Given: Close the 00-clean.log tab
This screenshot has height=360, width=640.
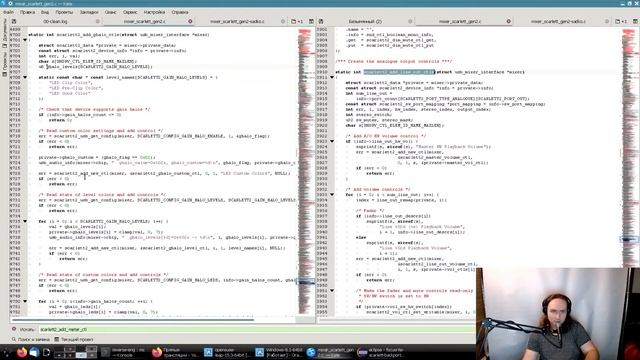Looking at the screenshot, I should pos(98,21).
